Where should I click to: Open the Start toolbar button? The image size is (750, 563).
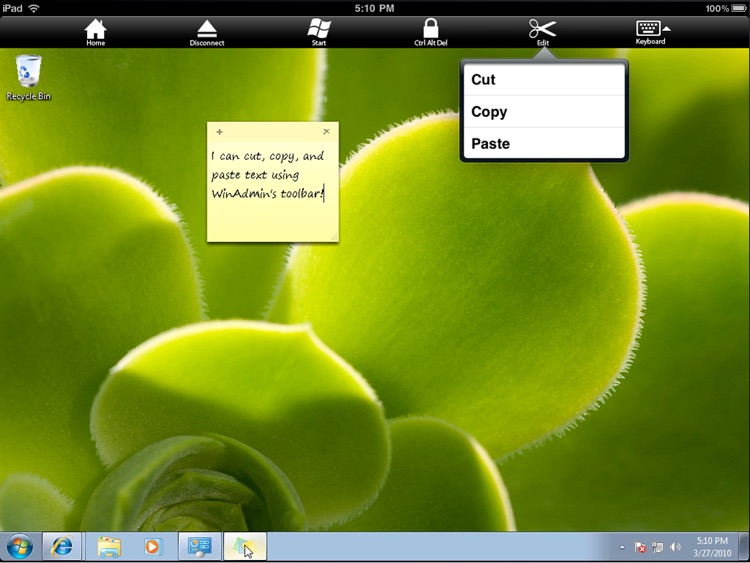pyautogui.click(x=319, y=32)
